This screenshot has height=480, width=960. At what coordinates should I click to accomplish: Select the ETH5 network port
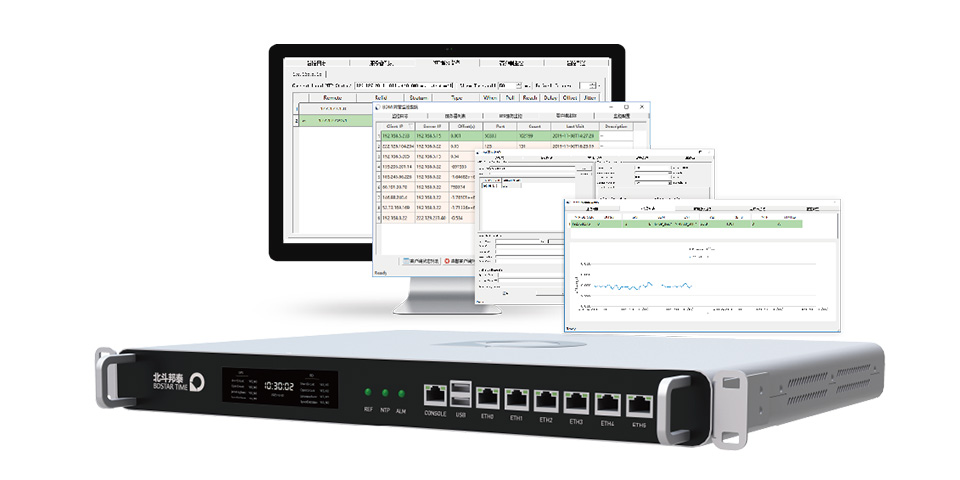coord(637,405)
